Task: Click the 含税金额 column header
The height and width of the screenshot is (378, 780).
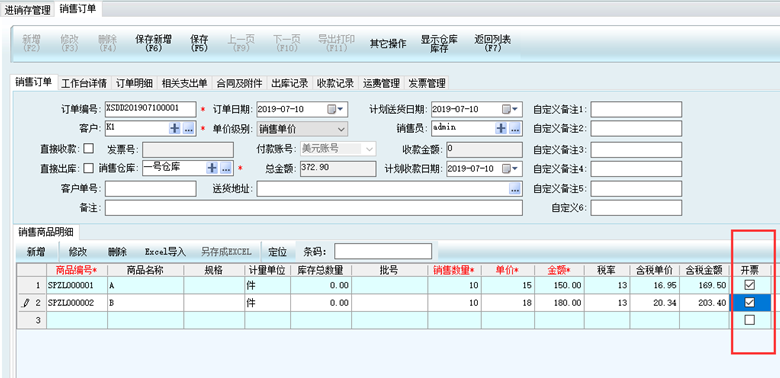Action: pos(704,270)
